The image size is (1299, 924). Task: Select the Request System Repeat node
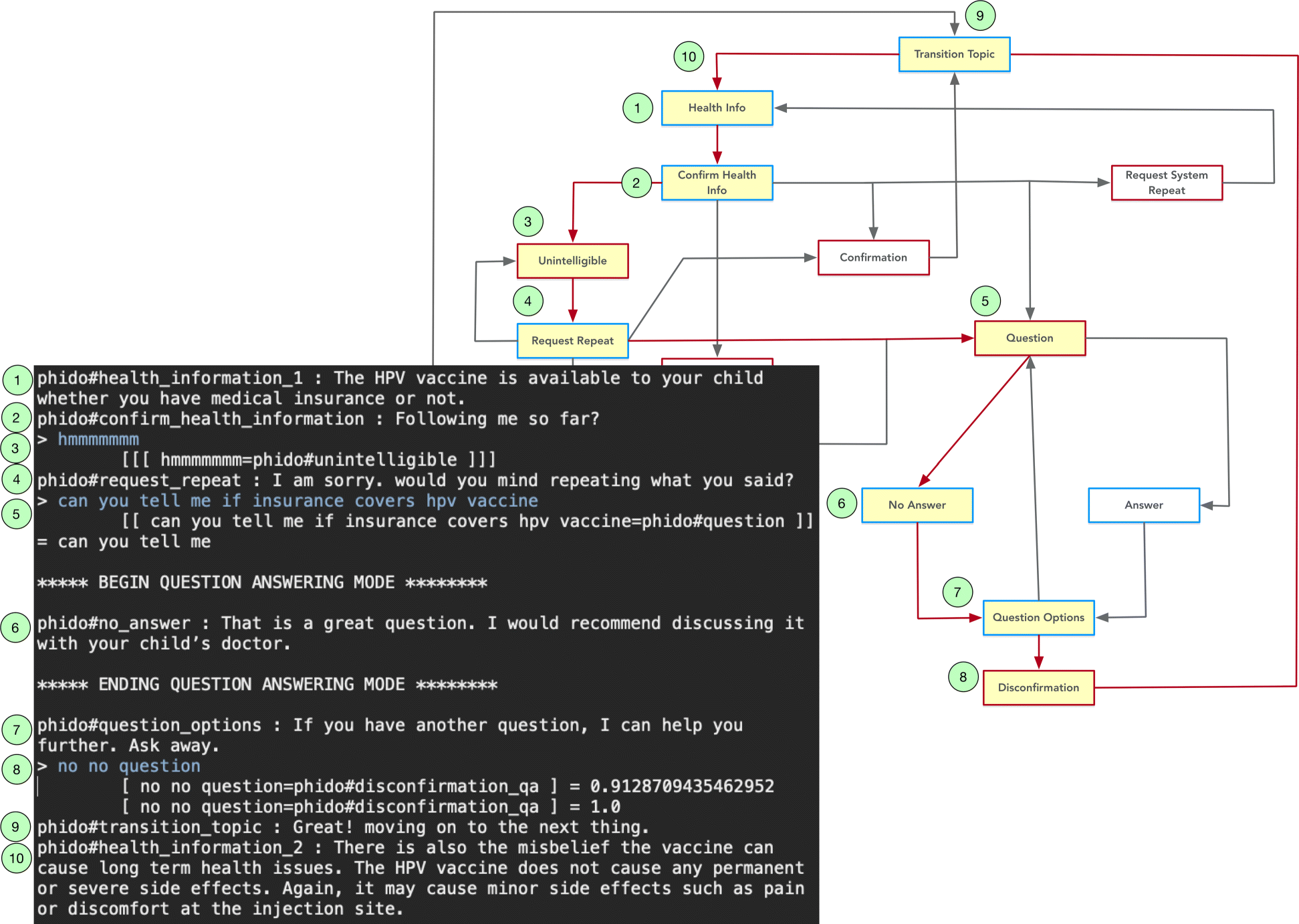tap(1166, 183)
